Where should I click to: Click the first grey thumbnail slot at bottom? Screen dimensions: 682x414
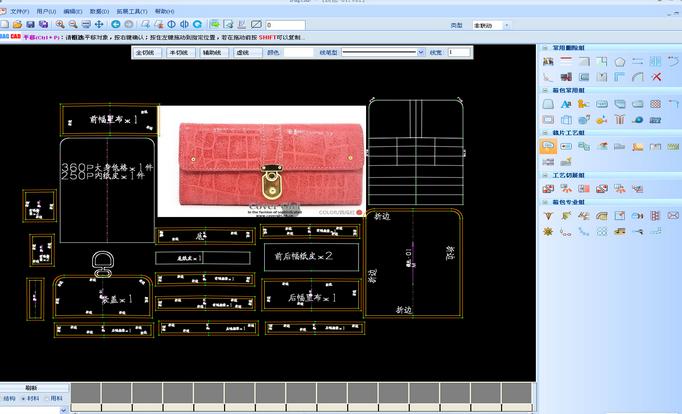click(x=86, y=393)
